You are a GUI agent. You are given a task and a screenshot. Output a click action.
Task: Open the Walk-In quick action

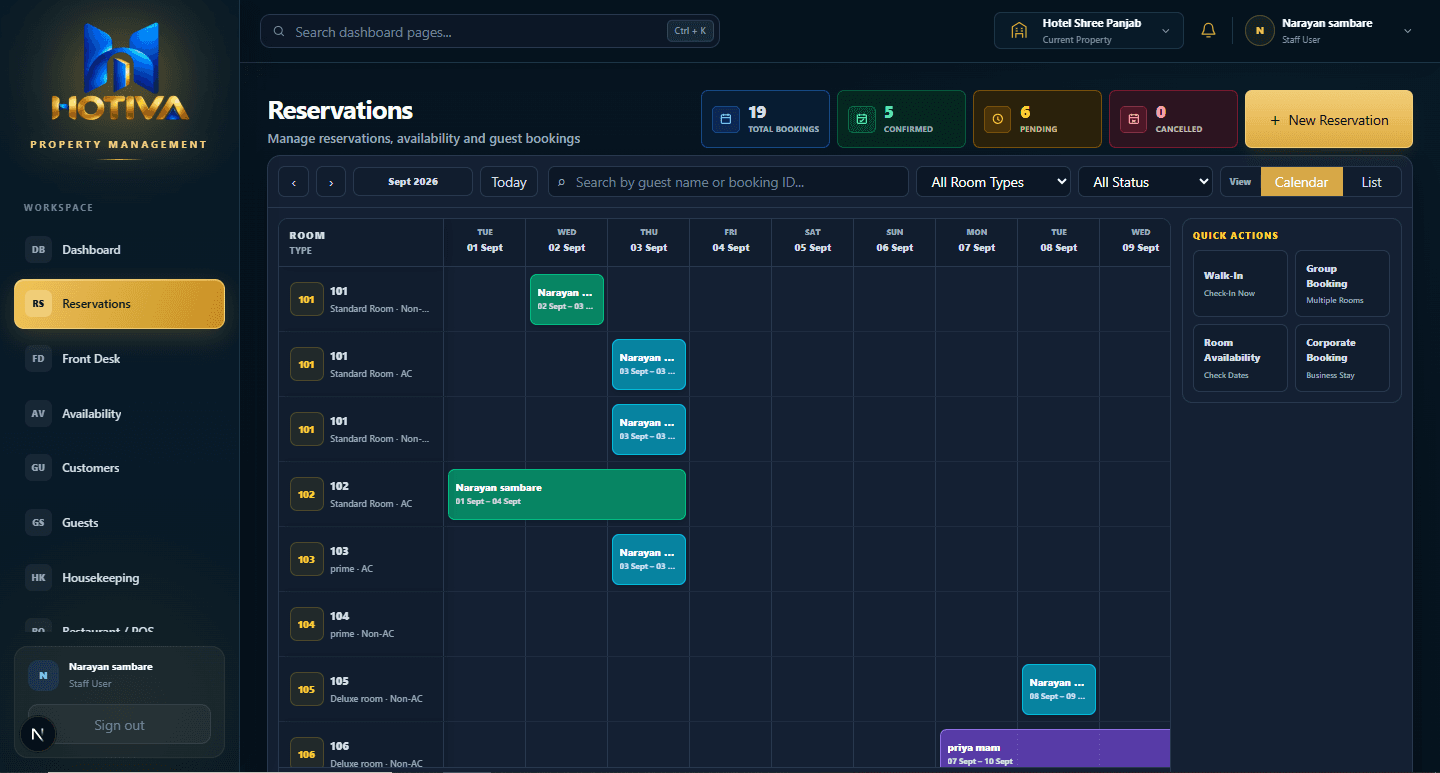(x=1240, y=284)
